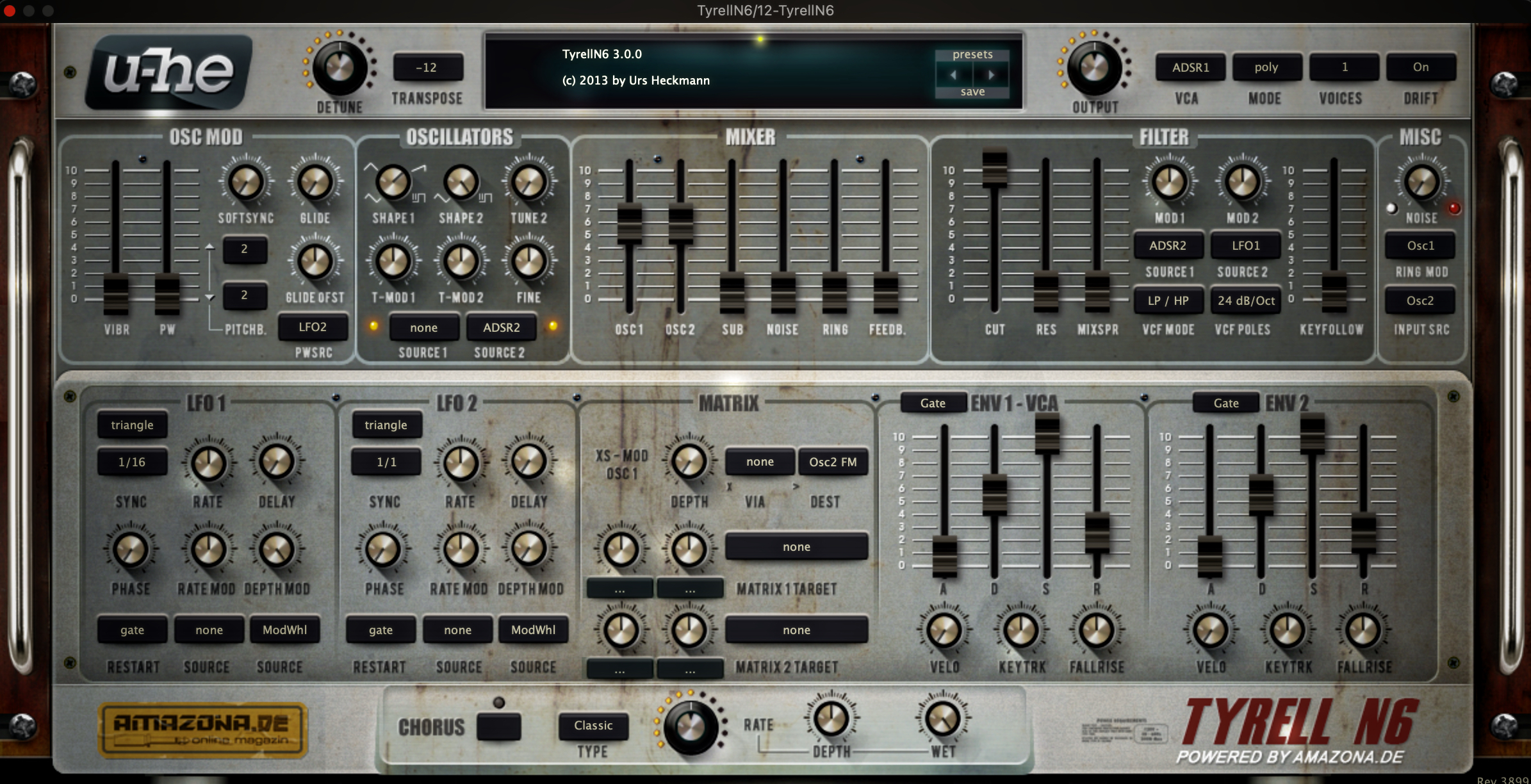Toggle the Chorus on/off switch
This screenshot has height=784, width=1531.
[499, 727]
